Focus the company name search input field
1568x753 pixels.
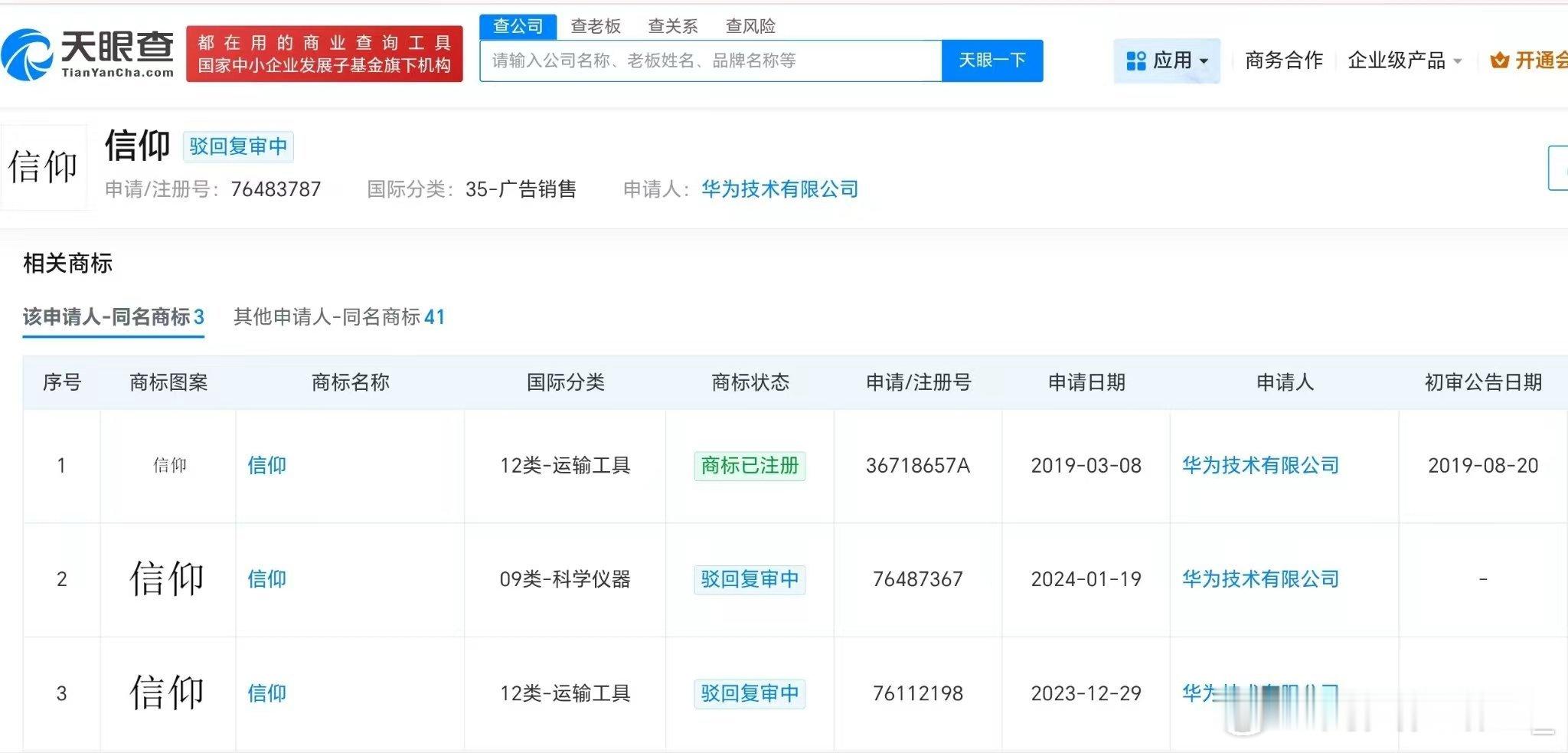point(710,61)
